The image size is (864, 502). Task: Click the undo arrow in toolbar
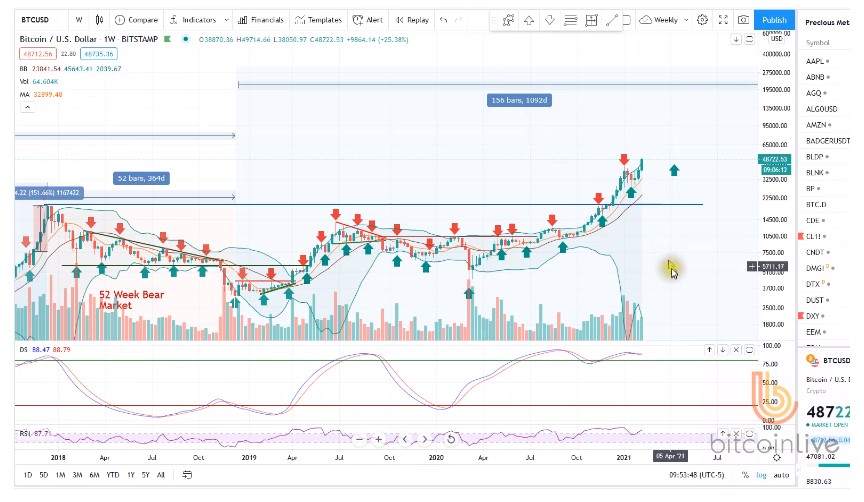[445, 20]
